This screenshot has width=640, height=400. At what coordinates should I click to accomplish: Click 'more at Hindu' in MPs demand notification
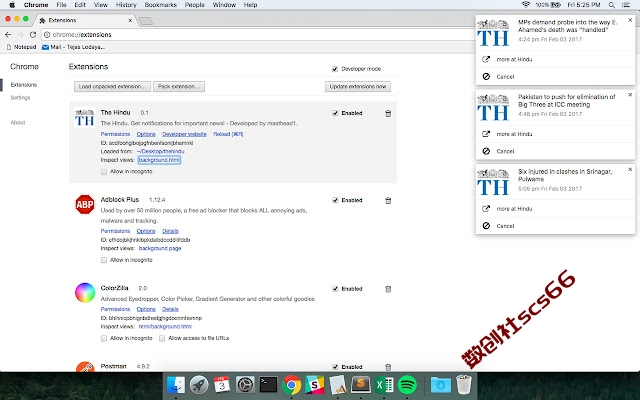coord(514,59)
